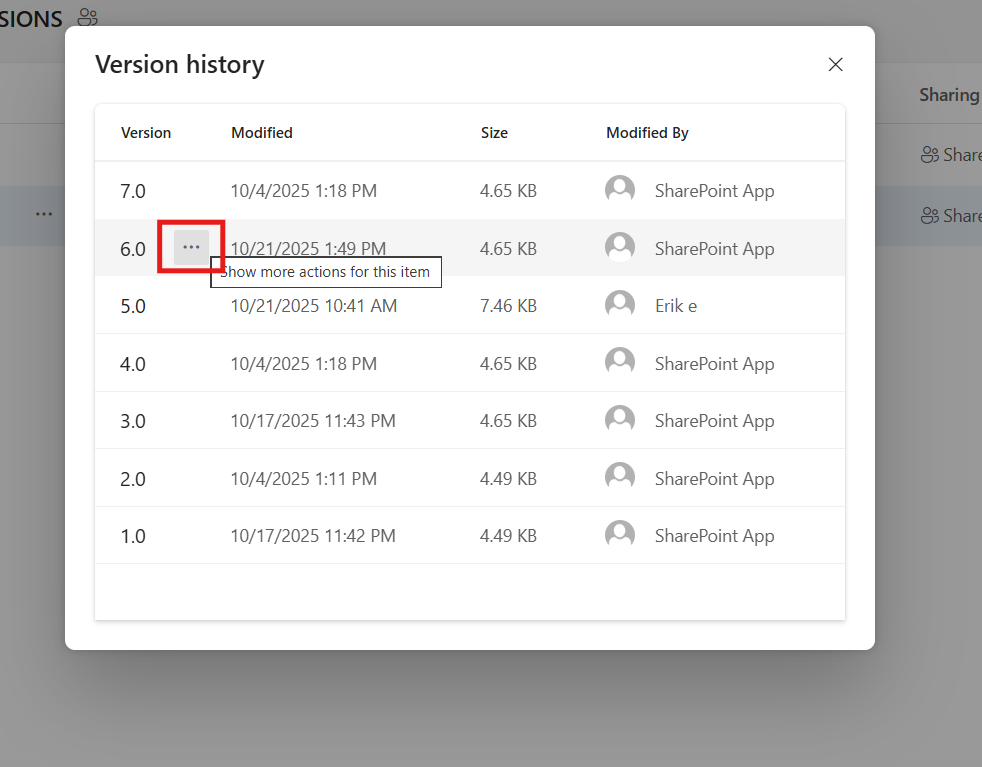Open the ellipsis menu in the background list
The width and height of the screenshot is (982, 767).
[44, 214]
